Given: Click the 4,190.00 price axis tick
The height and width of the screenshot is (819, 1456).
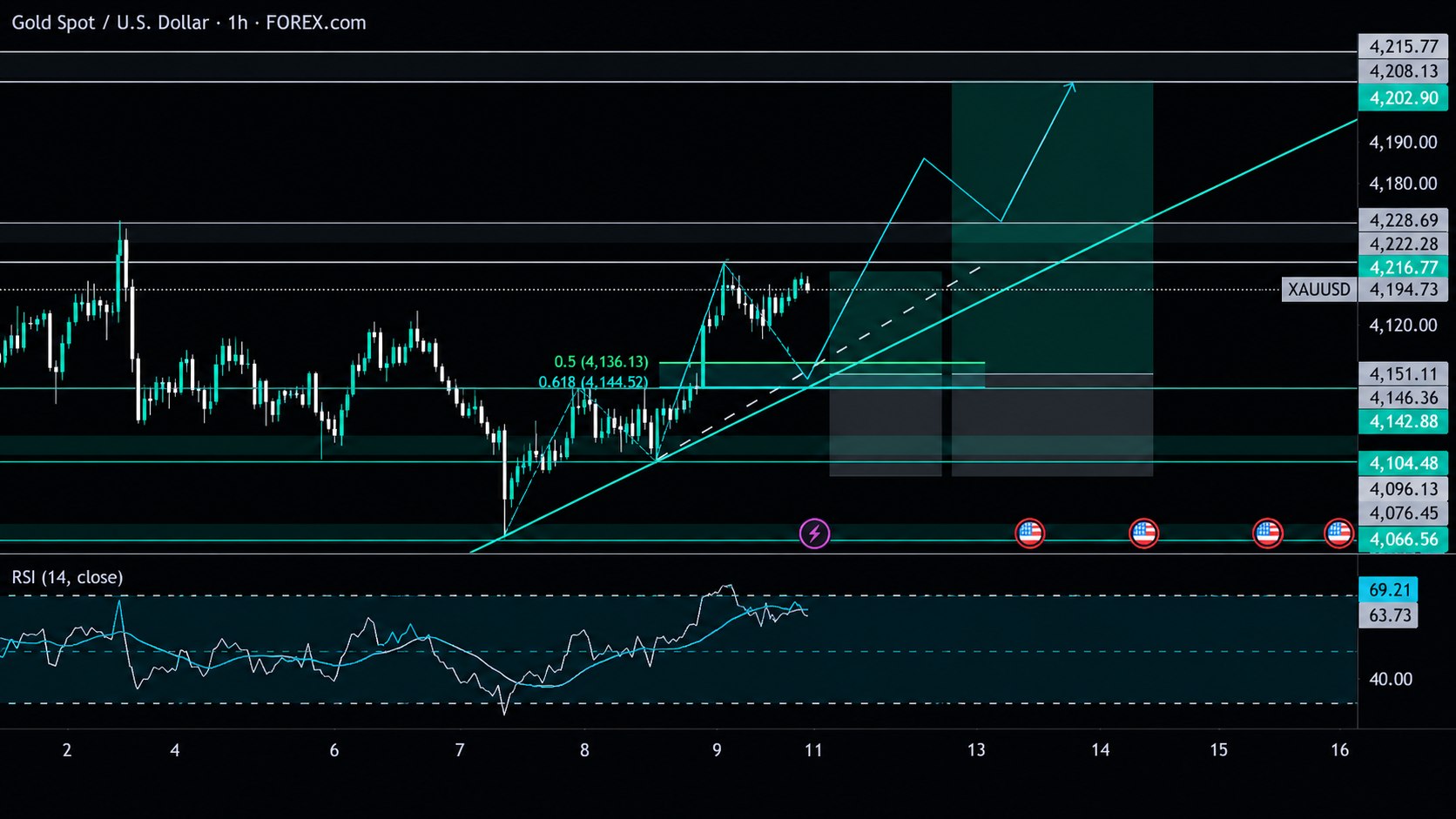Looking at the screenshot, I should click(x=1403, y=142).
